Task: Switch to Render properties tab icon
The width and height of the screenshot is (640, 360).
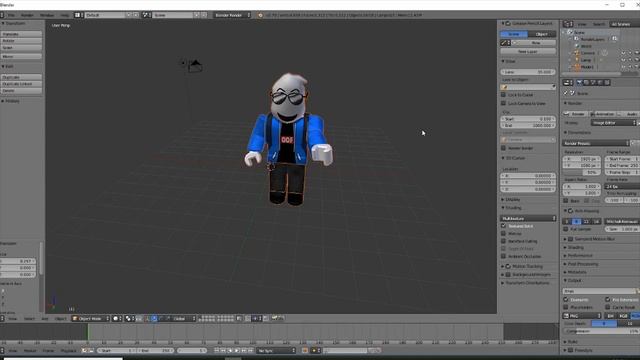Action: click(579, 82)
